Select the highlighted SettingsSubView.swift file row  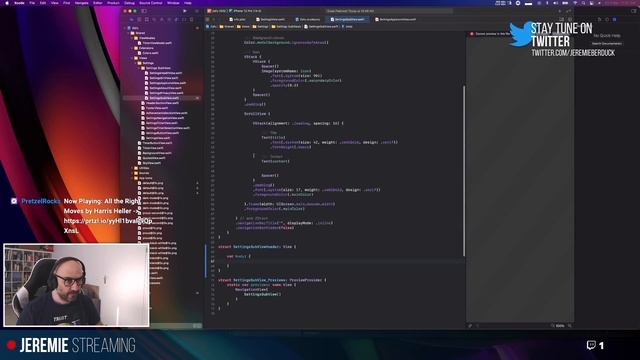[162, 98]
